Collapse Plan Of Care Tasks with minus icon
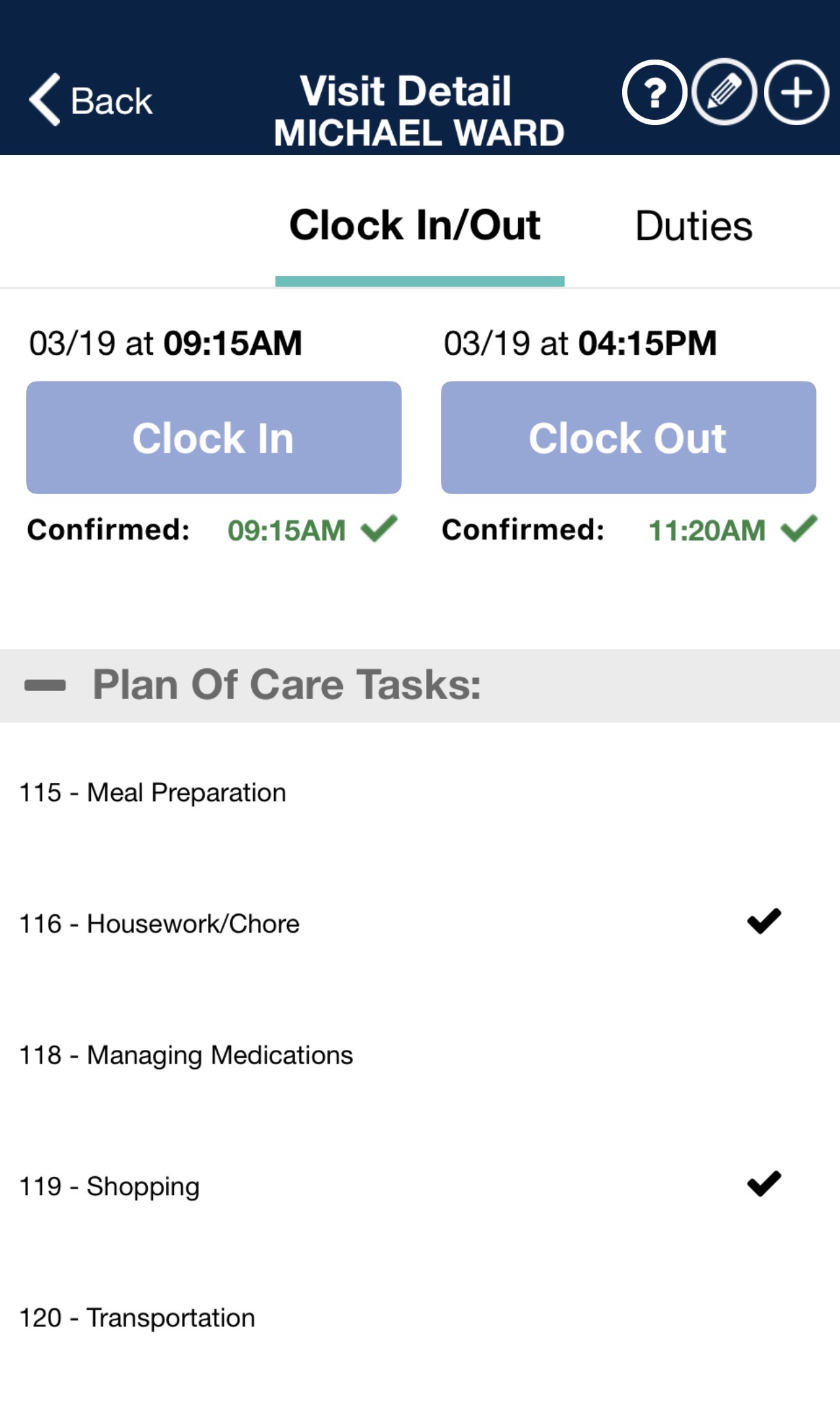This screenshot has width=840, height=1402. pyautogui.click(x=45, y=685)
